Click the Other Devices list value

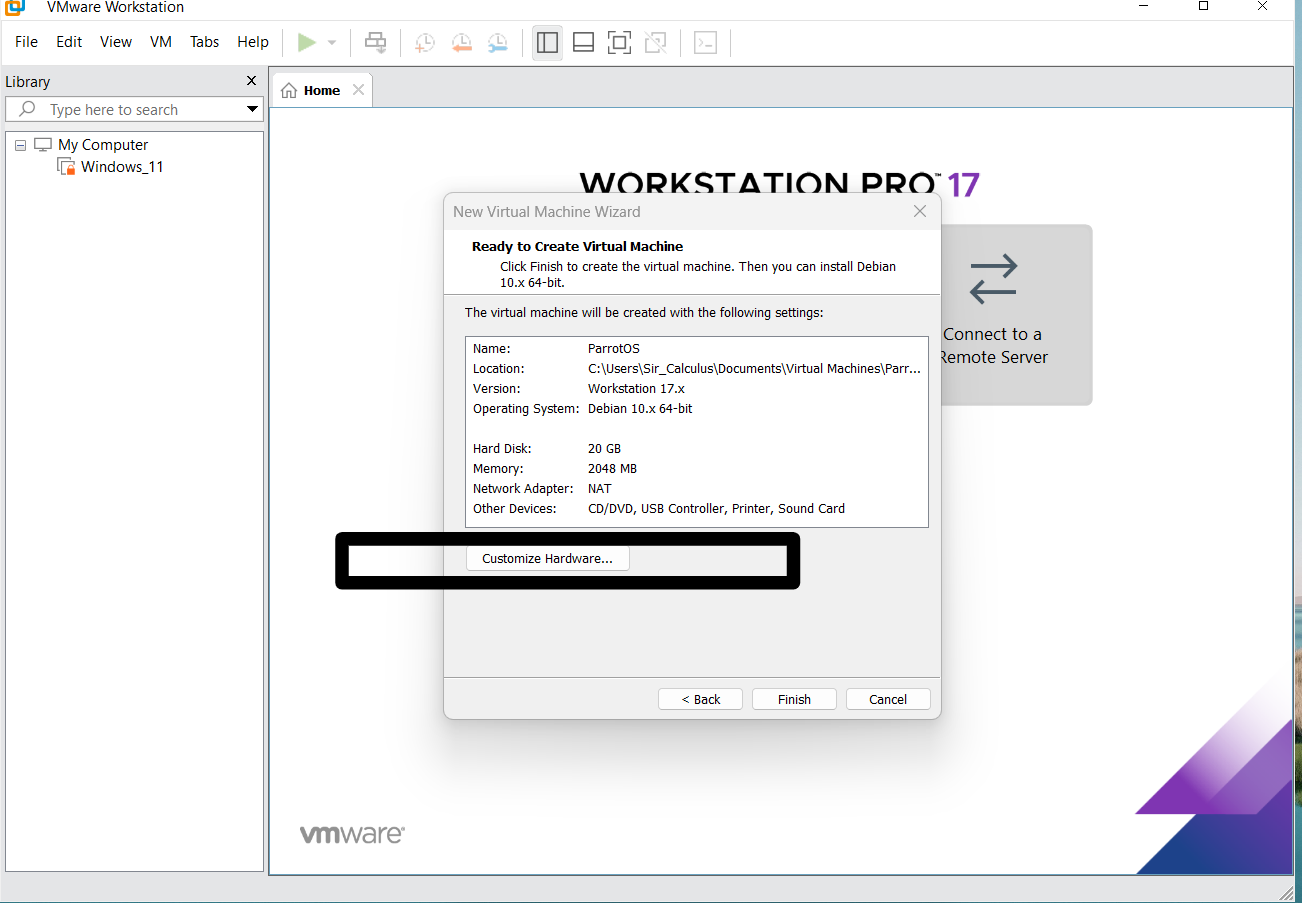(x=716, y=508)
